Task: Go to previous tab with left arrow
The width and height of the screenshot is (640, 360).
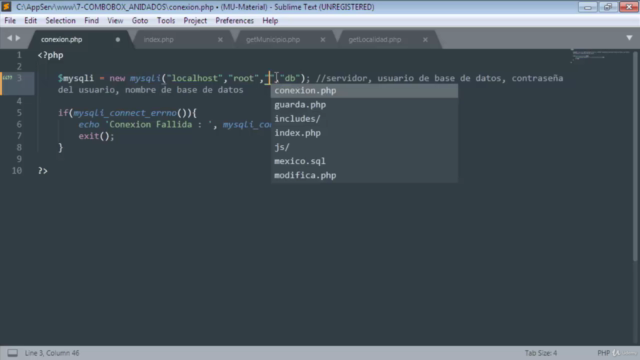Action: pyautogui.click(x=9, y=38)
